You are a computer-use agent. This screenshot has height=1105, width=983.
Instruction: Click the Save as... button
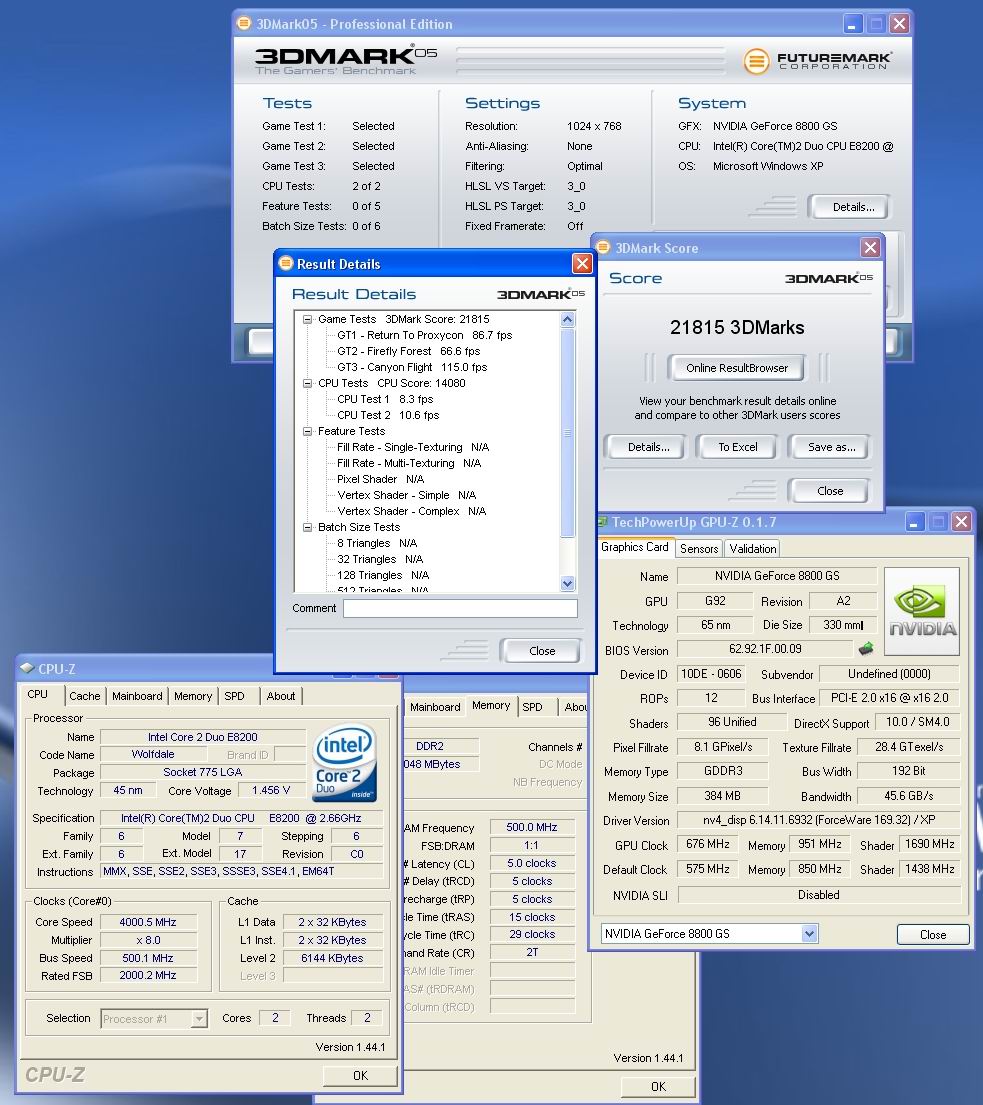[x=831, y=447]
